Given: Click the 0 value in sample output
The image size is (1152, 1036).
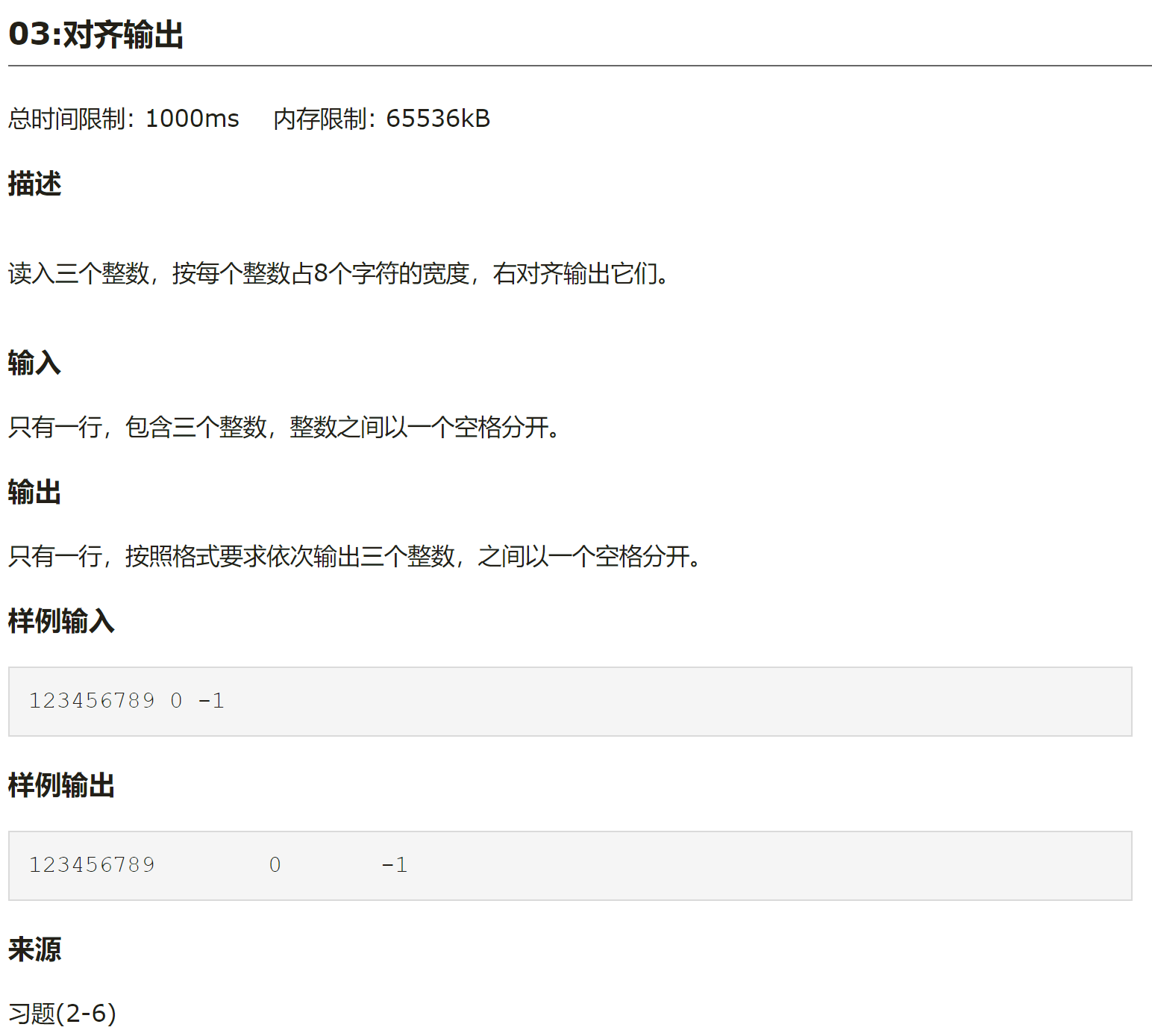Looking at the screenshot, I should coord(275,864).
